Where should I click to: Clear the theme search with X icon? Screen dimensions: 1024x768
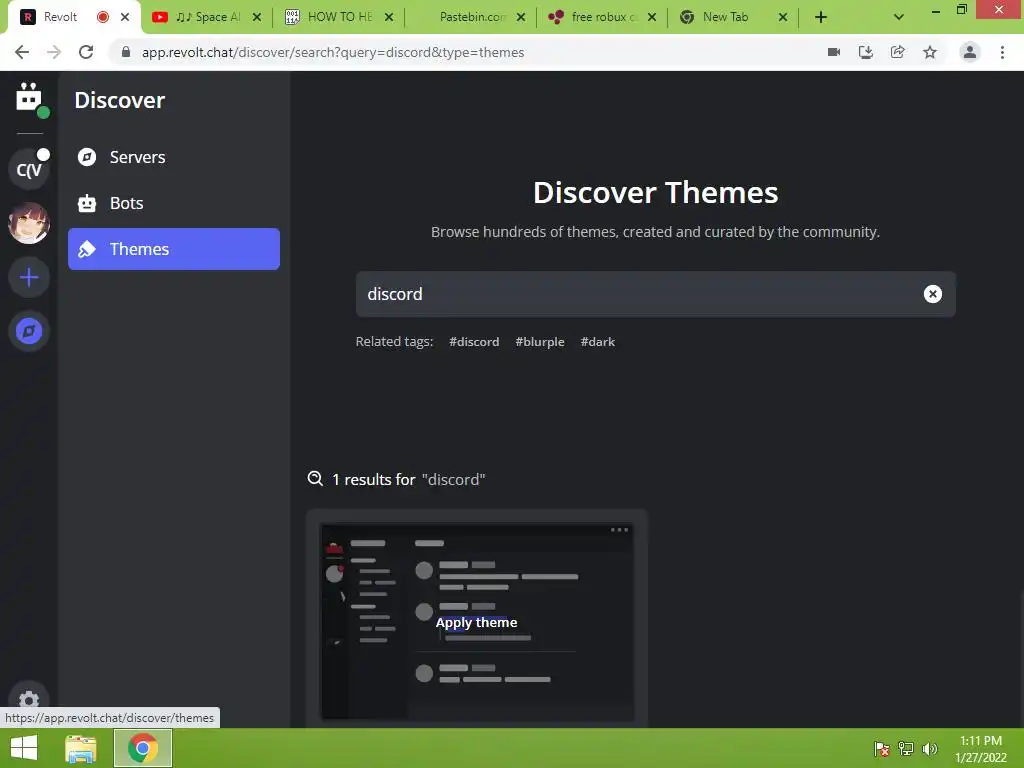point(933,294)
